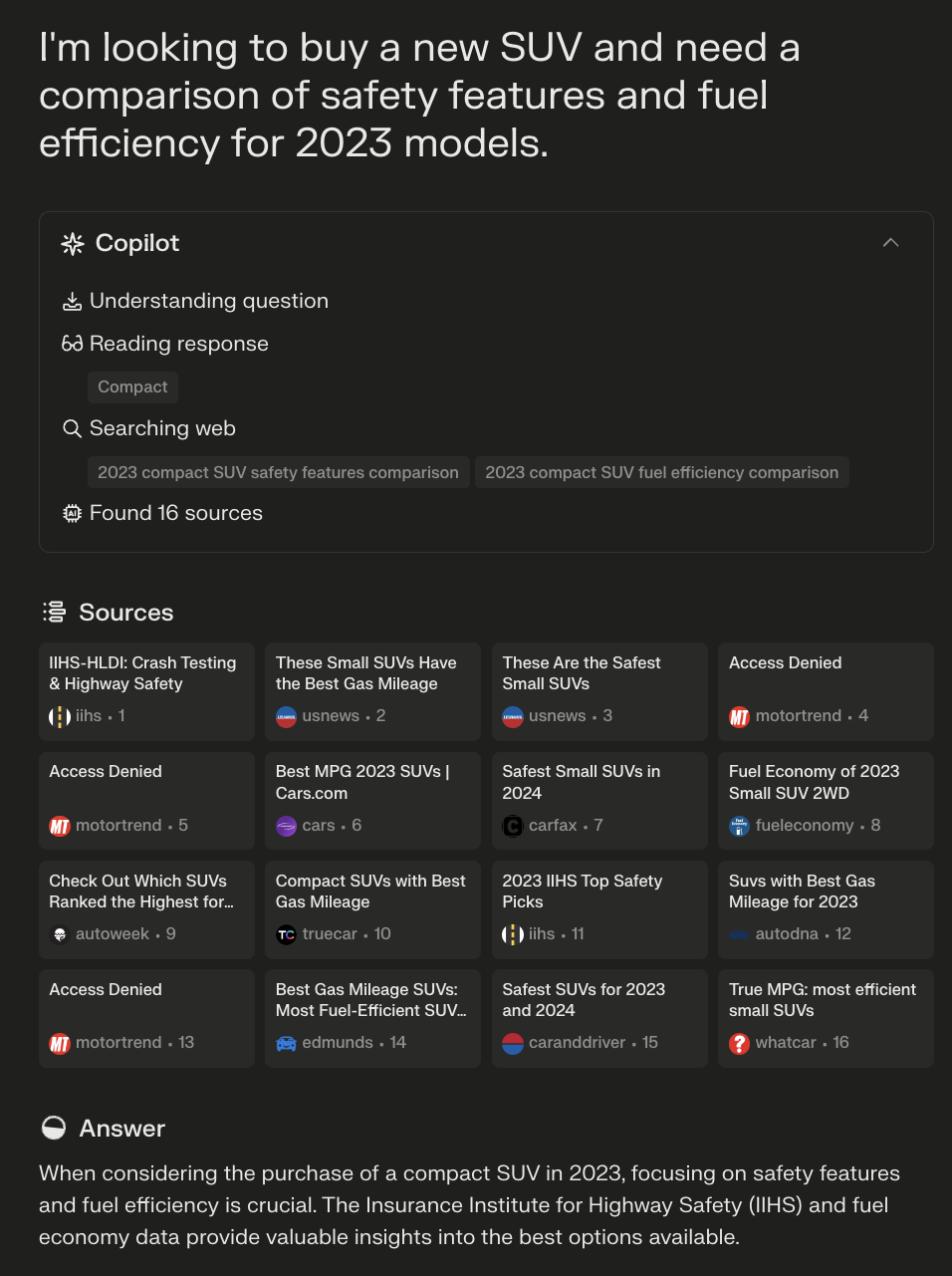Open 'Best MPG 2023 SUVs | Cars.com' source
952x1276 pixels.
(373, 801)
